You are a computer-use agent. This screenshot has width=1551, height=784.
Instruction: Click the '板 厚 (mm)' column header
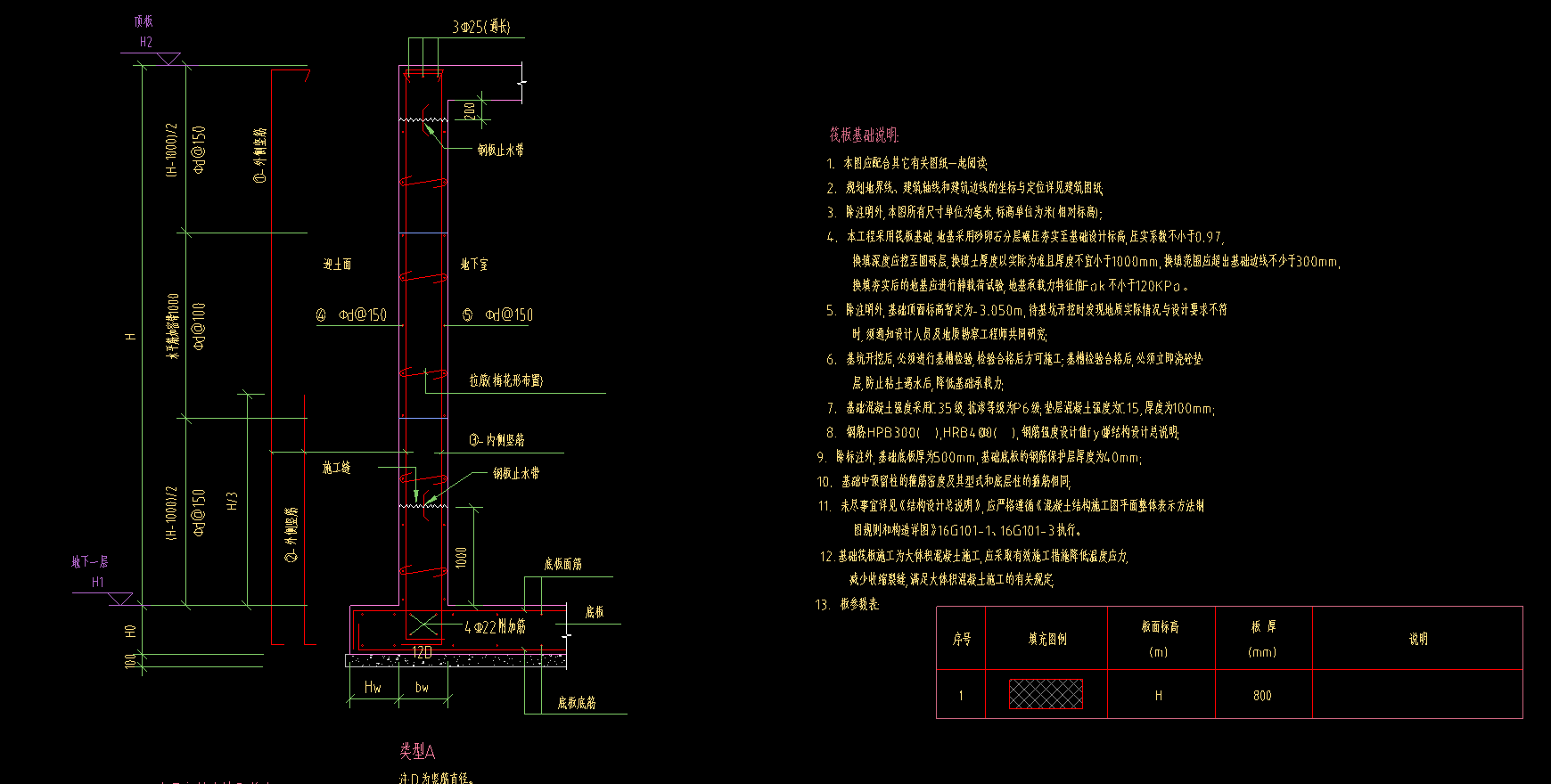click(x=1262, y=639)
